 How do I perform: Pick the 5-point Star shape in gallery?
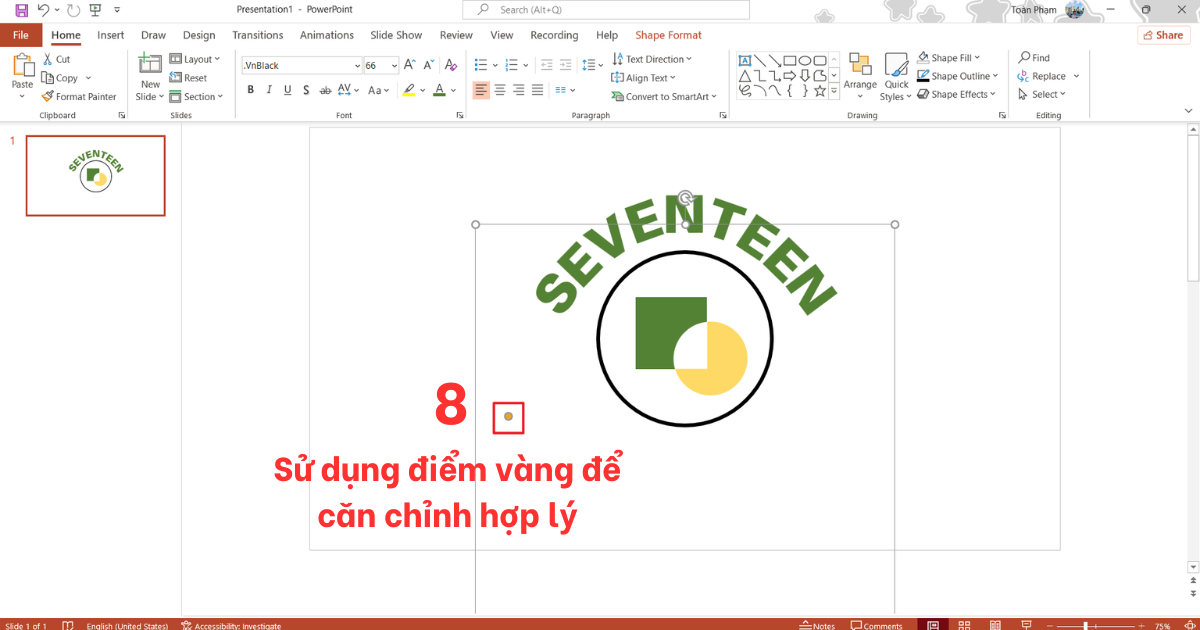(820, 90)
